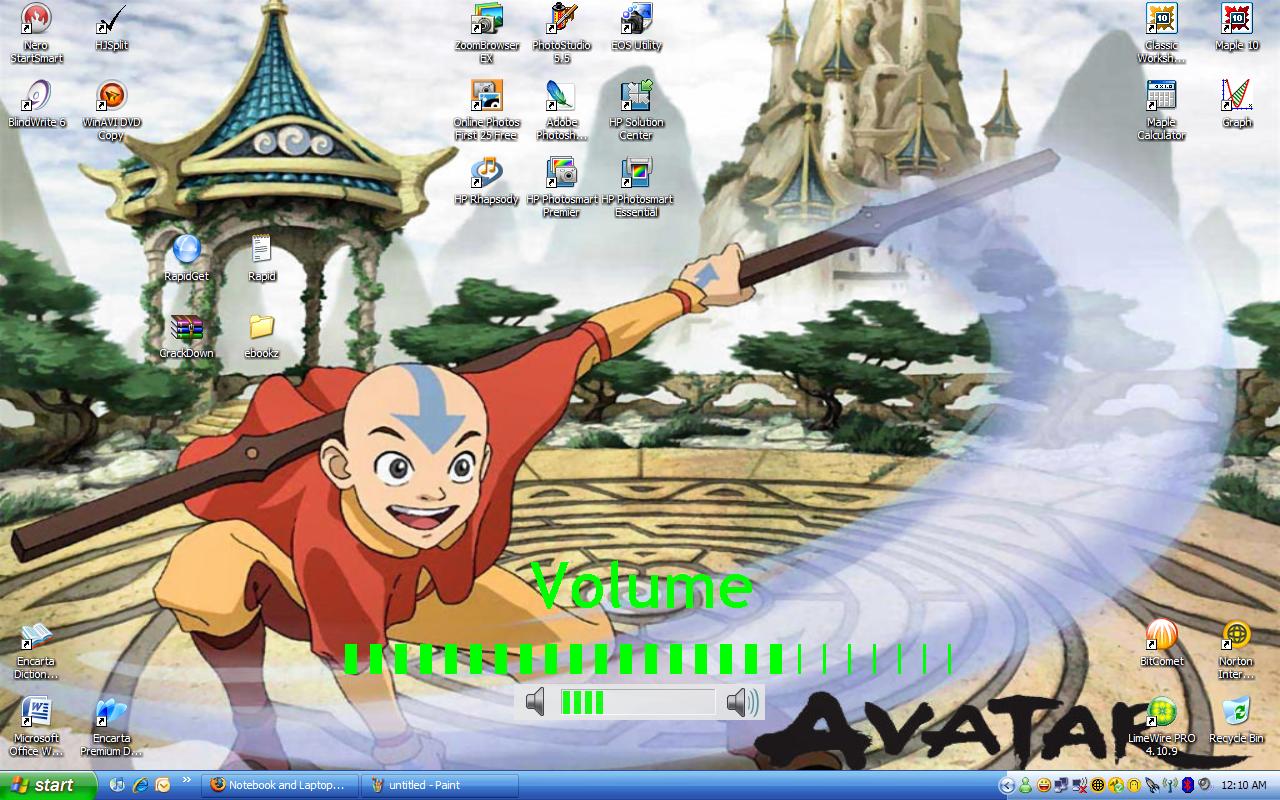Launch LimeWire PRO 4.10.9 icon
Viewport: 1280px width, 800px height.
click(x=1161, y=726)
